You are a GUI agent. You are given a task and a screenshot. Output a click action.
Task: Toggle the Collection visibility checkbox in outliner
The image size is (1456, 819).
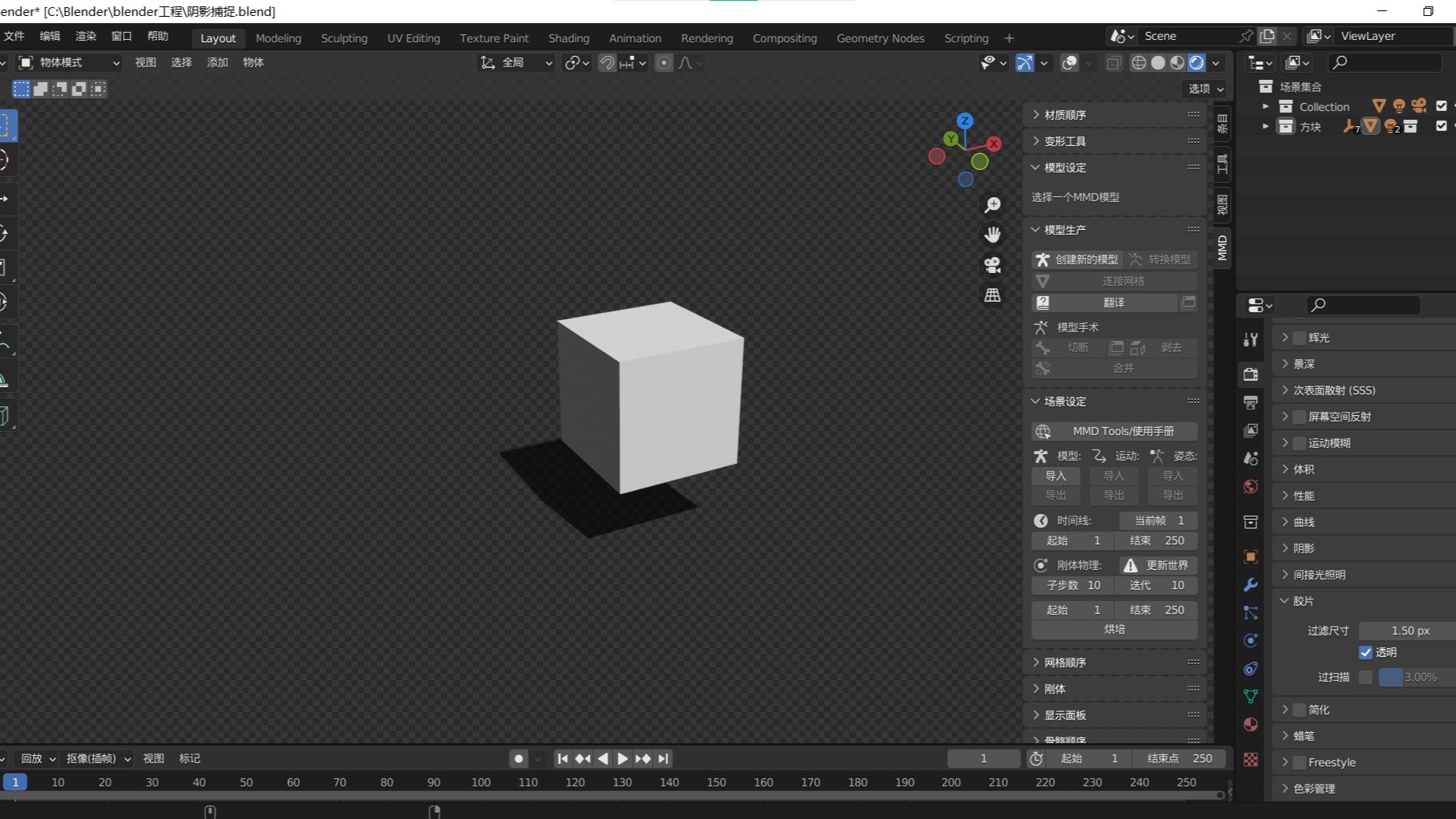[x=1441, y=106]
